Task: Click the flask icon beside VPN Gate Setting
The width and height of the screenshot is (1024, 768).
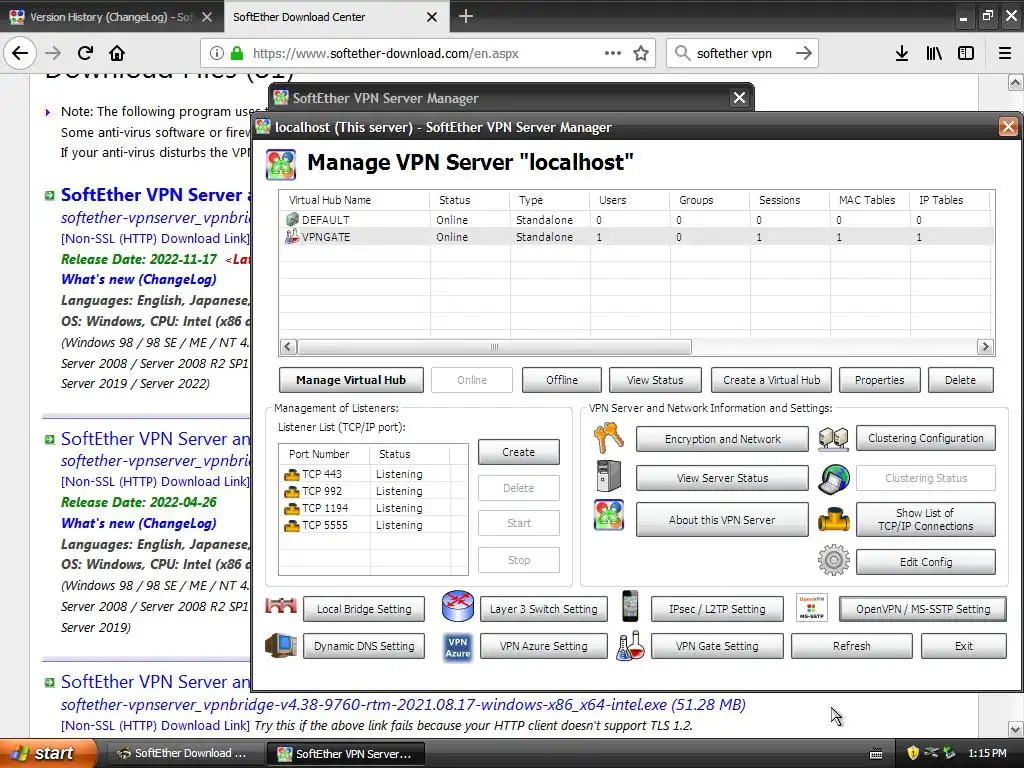Action: pyautogui.click(x=631, y=646)
